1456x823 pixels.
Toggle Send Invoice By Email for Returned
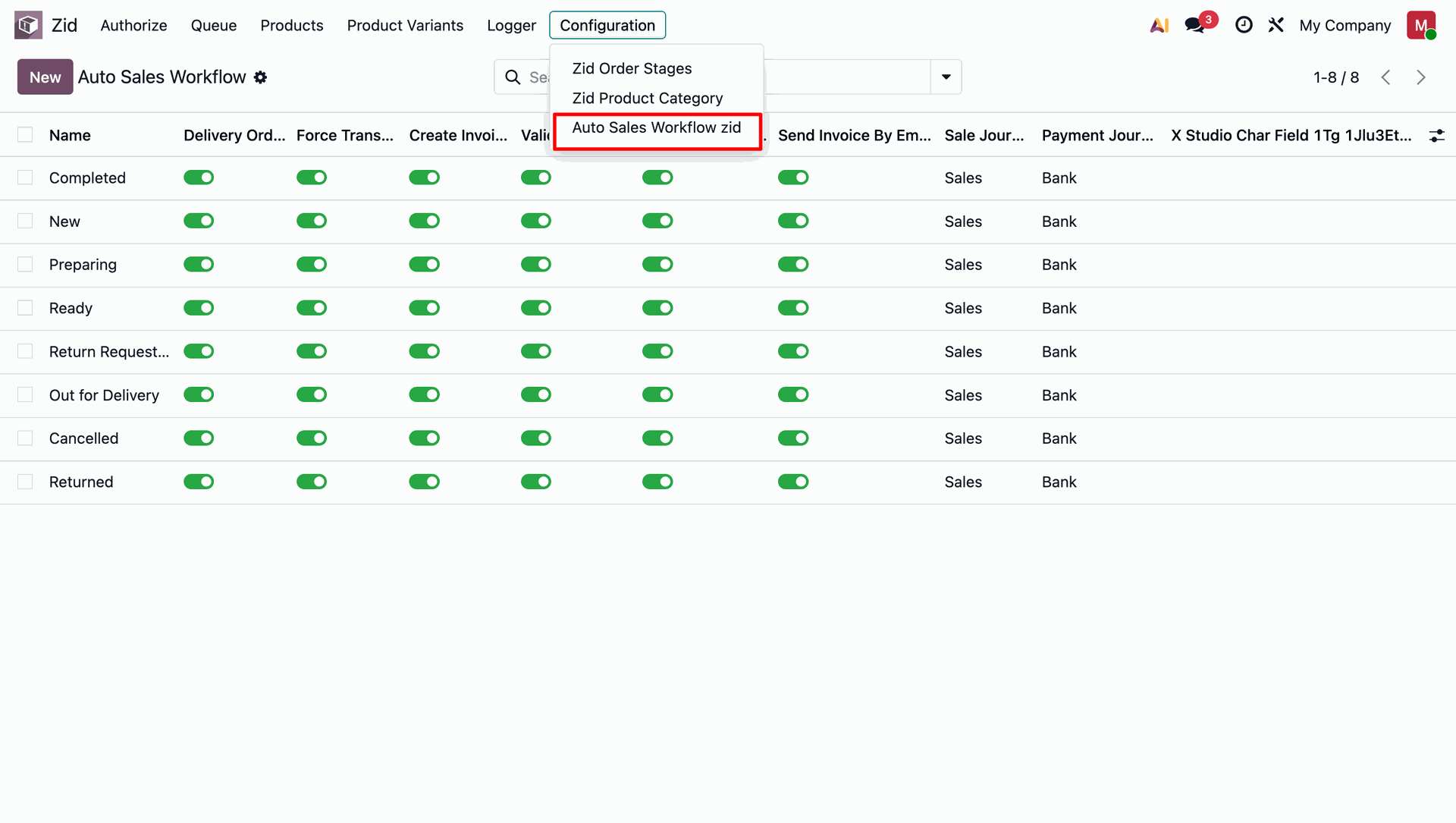(x=793, y=482)
